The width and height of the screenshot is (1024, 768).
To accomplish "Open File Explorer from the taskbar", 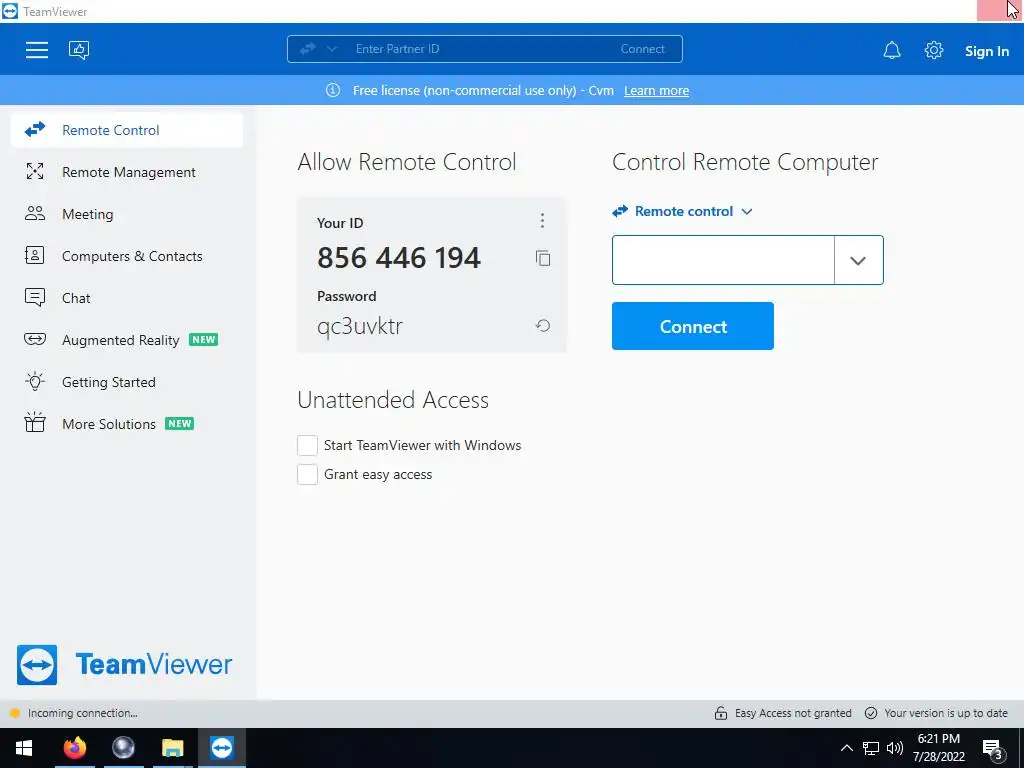I will pyautogui.click(x=172, y=748).
